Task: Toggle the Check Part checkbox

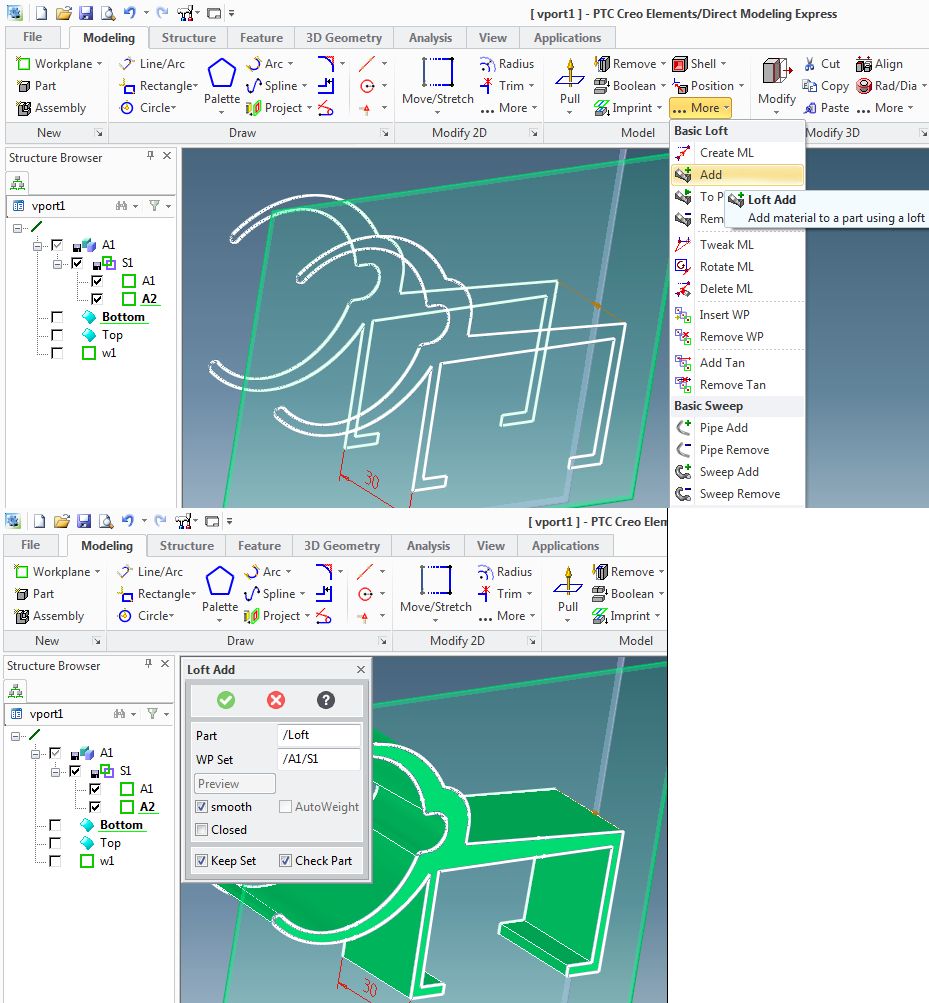Action: pyautogui.click(x=285, y=860)
